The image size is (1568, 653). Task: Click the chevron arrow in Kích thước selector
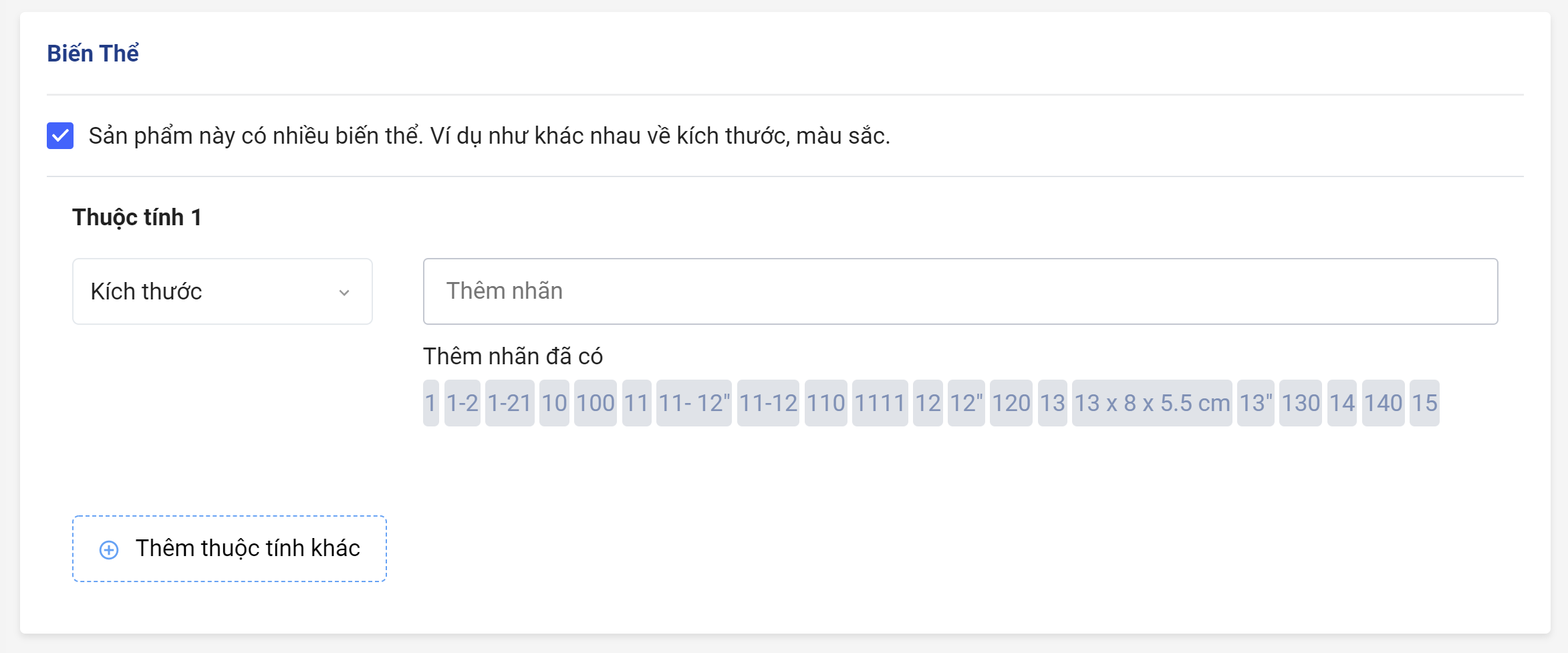pyautogui.click(x=344, y=293)
